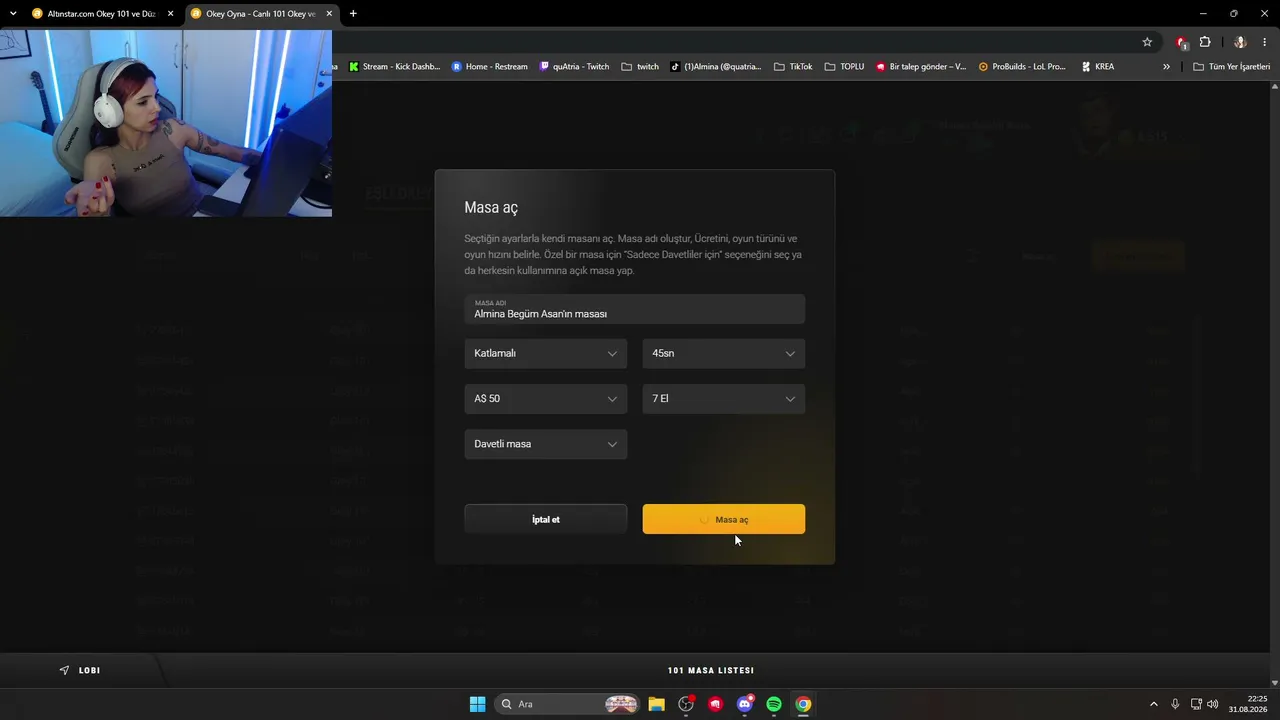This screenshot has height=720, width=1280.
Task: Open the Chrome profile avatar
Action: tap(1240, 42)
